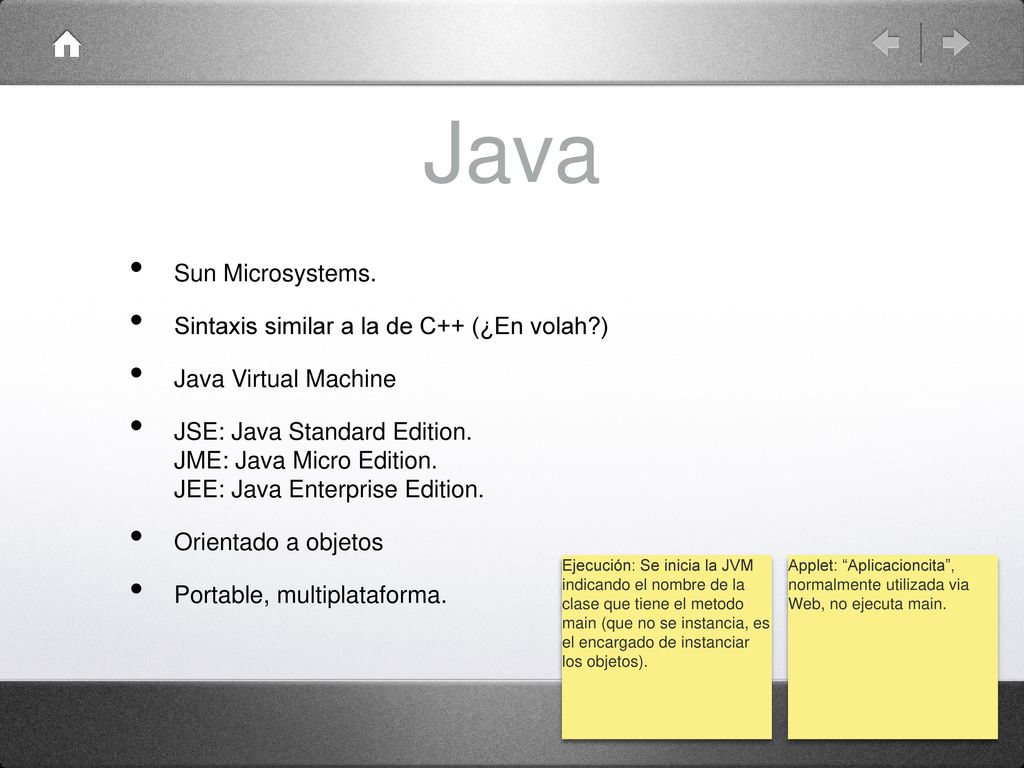Click the 'JME: Java Micro Edition.' line

[305, 460]
